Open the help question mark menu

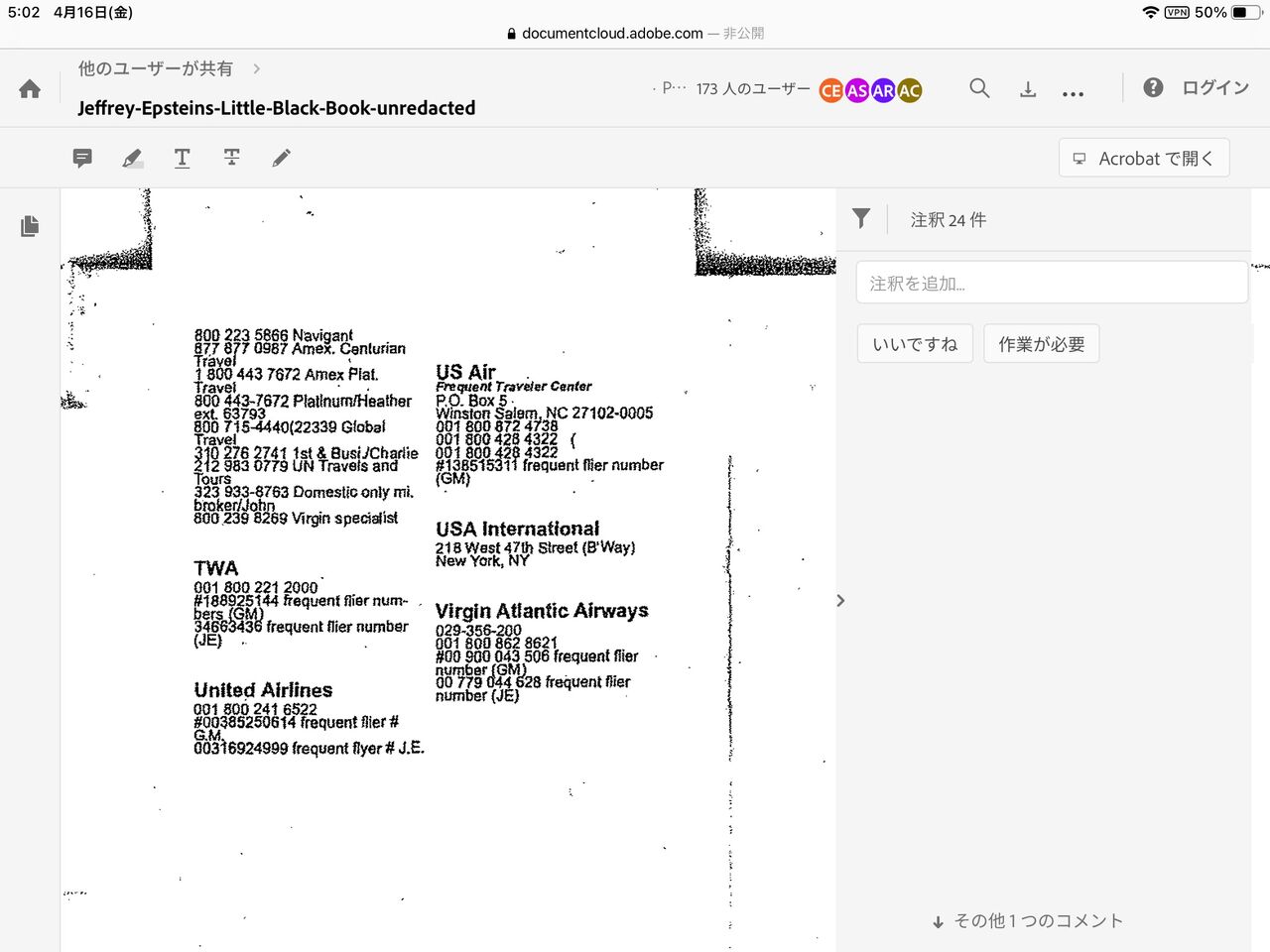(1153, 87)
